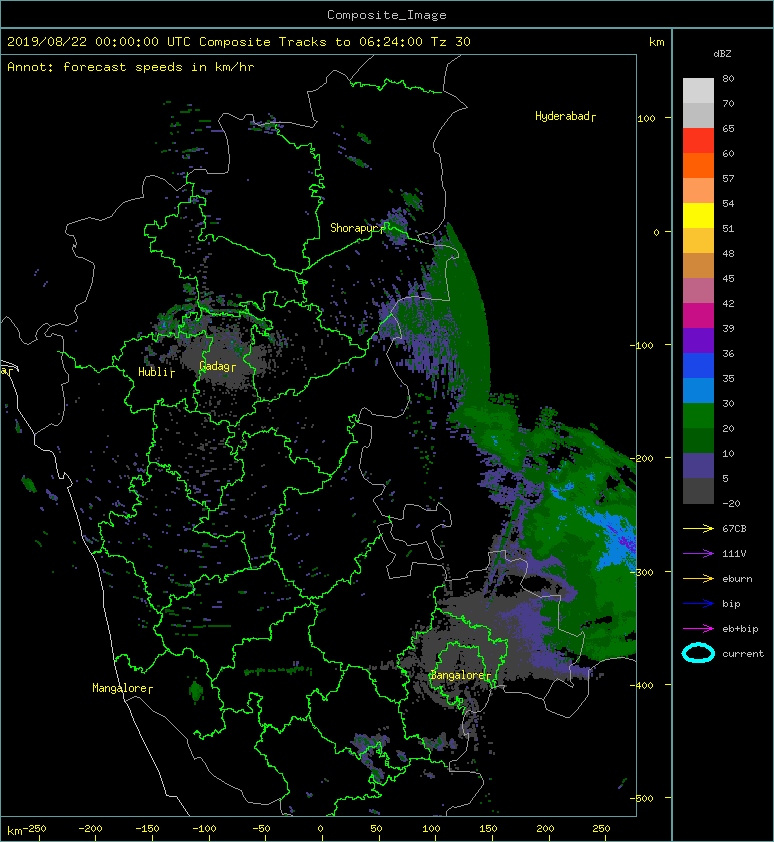Click the '111V' legend label
Image resolution: width=774 pixels, height=842 pixels.
[x=734, y=554]
